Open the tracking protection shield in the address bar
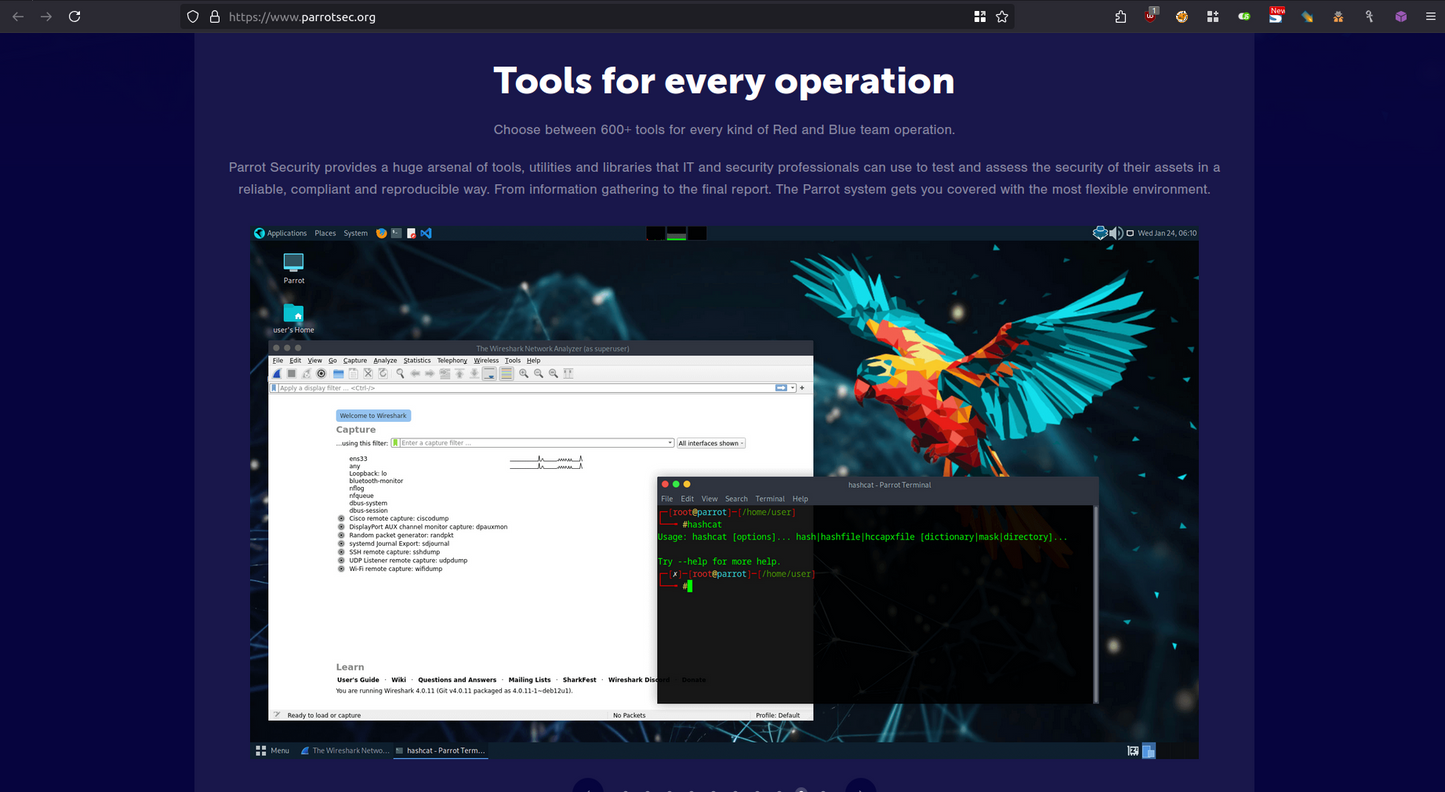Viewport: 1445px width, 792px height. tap(194, 17)
